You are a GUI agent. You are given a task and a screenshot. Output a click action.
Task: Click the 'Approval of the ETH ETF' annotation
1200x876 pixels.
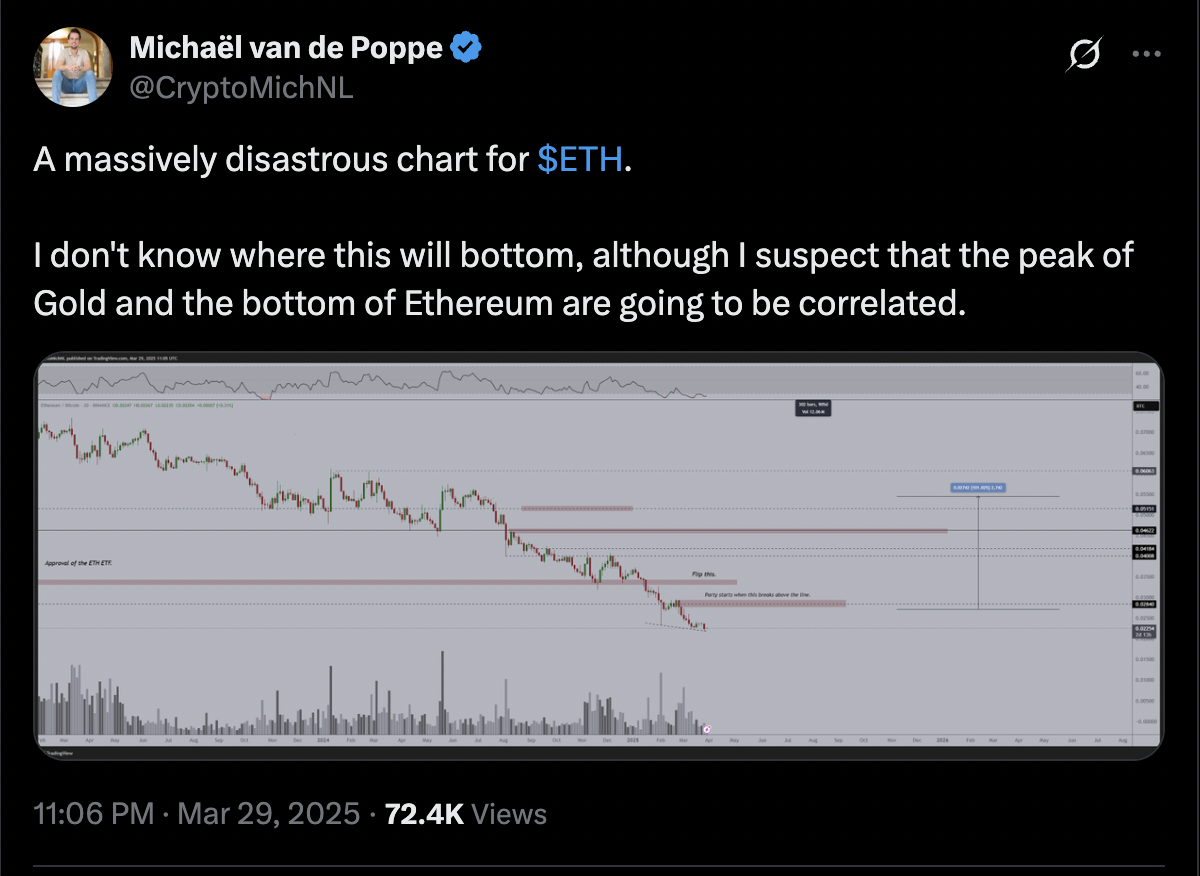point(79,563)
